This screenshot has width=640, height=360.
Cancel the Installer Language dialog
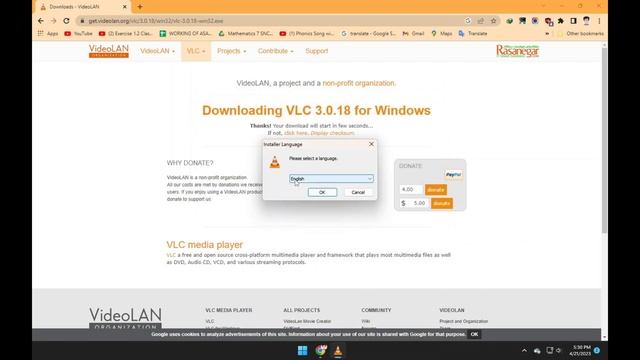(358, 192)
